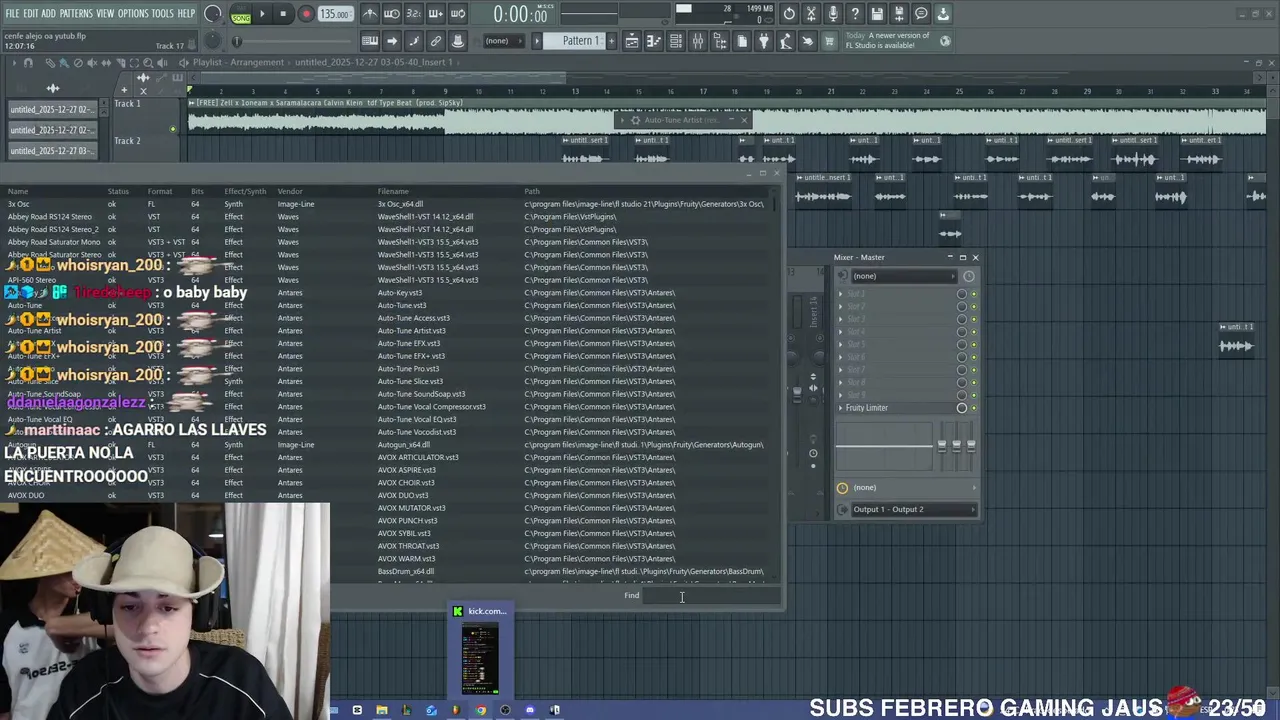The height and width of the screenshot is (720, 1280).
Task: Sort plugin list by Filename column
Action: 393,191
